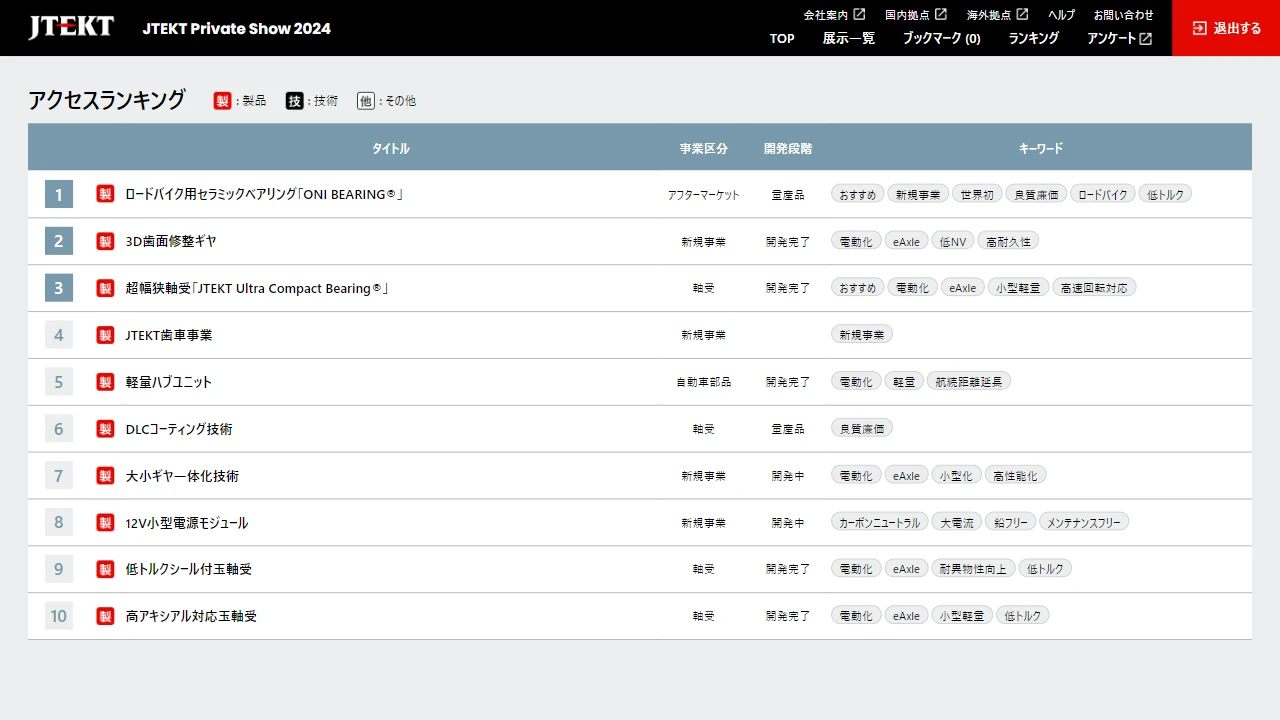1280x720 pixels.
Task: Click 小型軽量 tag in 高アキシアル対応玉軸受 row
Action: tap(962, 616)
